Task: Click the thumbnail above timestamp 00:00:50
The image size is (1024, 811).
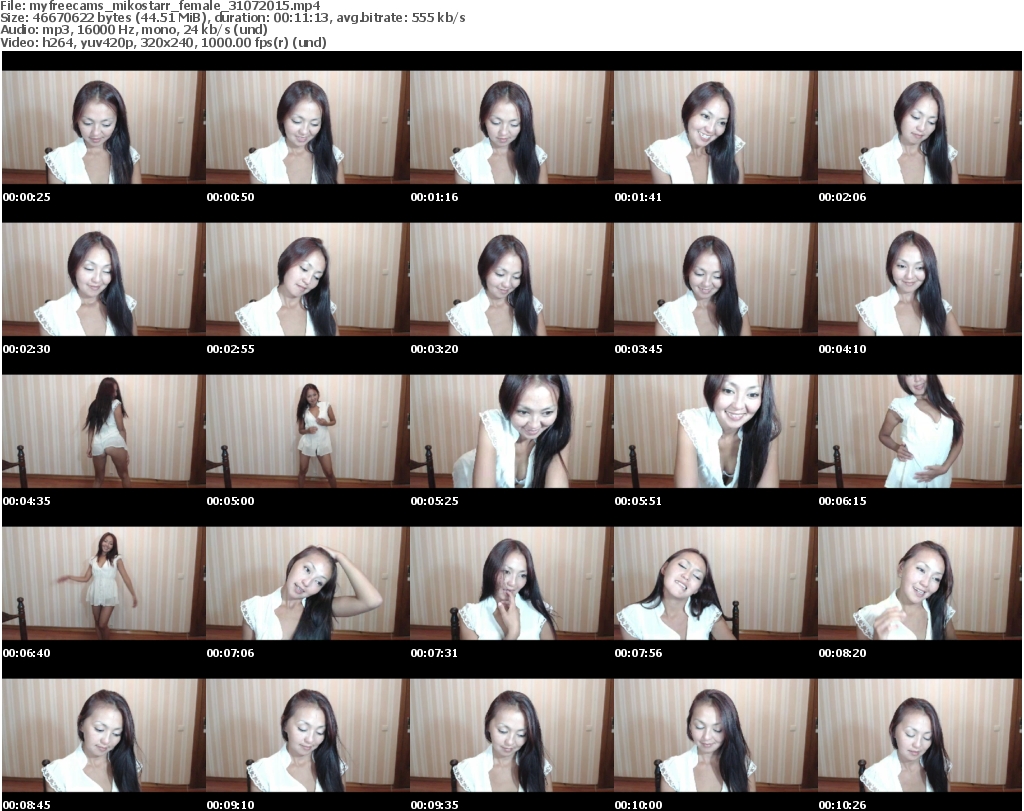Action: [308, 127]
